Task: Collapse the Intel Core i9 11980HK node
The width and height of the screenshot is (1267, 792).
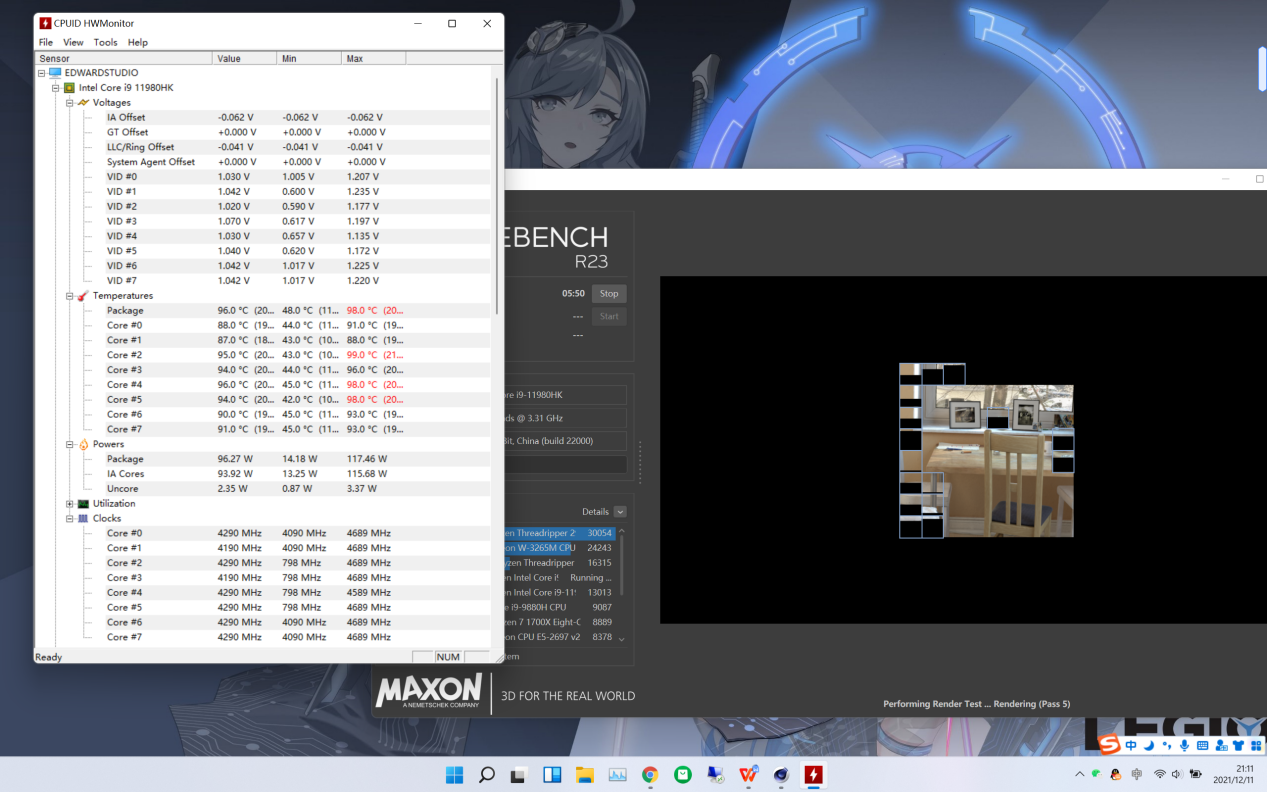Action: point(55,88)
